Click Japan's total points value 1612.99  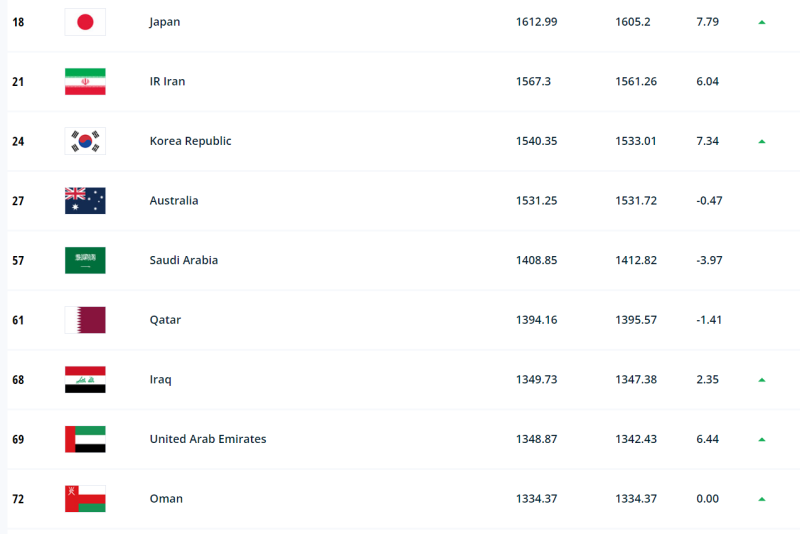tap(536, 22)
